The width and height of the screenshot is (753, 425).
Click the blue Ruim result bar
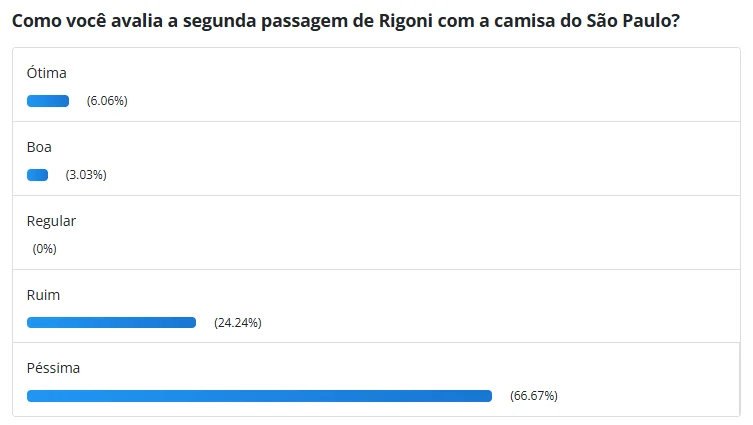click(x=111, y=322)
